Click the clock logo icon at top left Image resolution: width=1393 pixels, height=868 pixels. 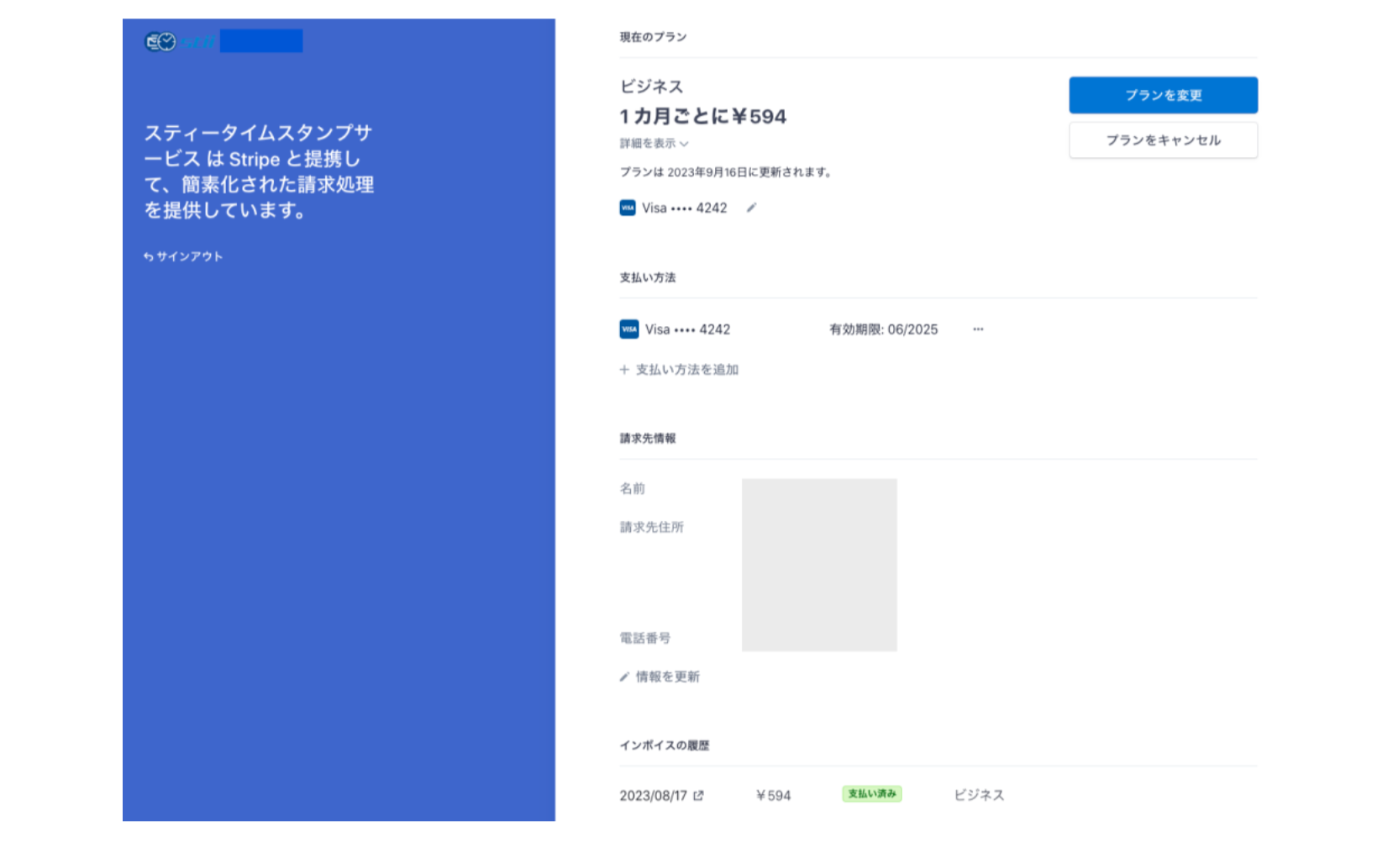(x=160, y=41)
